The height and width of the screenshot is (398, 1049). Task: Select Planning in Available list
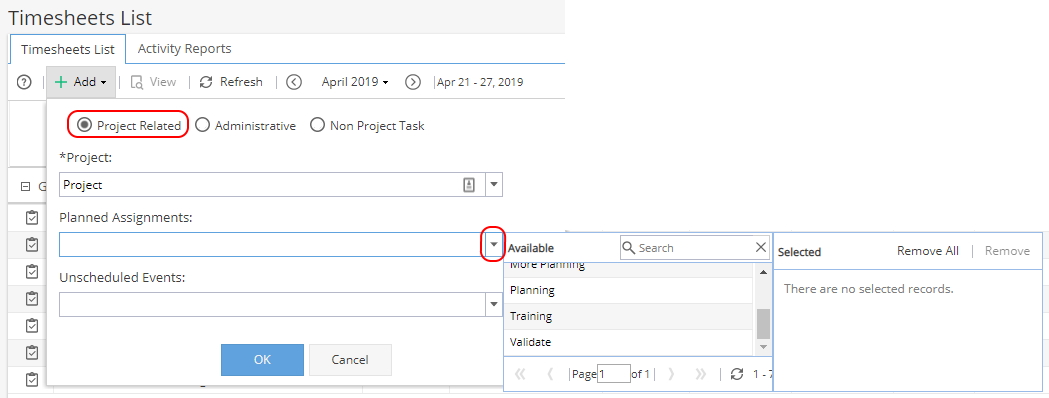pyautogui.click(x=629, y=290)
